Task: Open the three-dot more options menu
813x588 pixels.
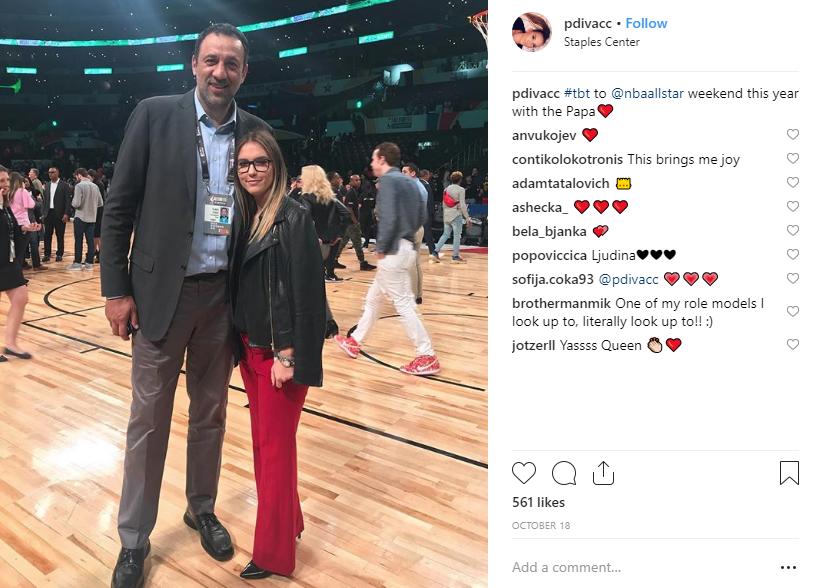Action: [788, 568]
